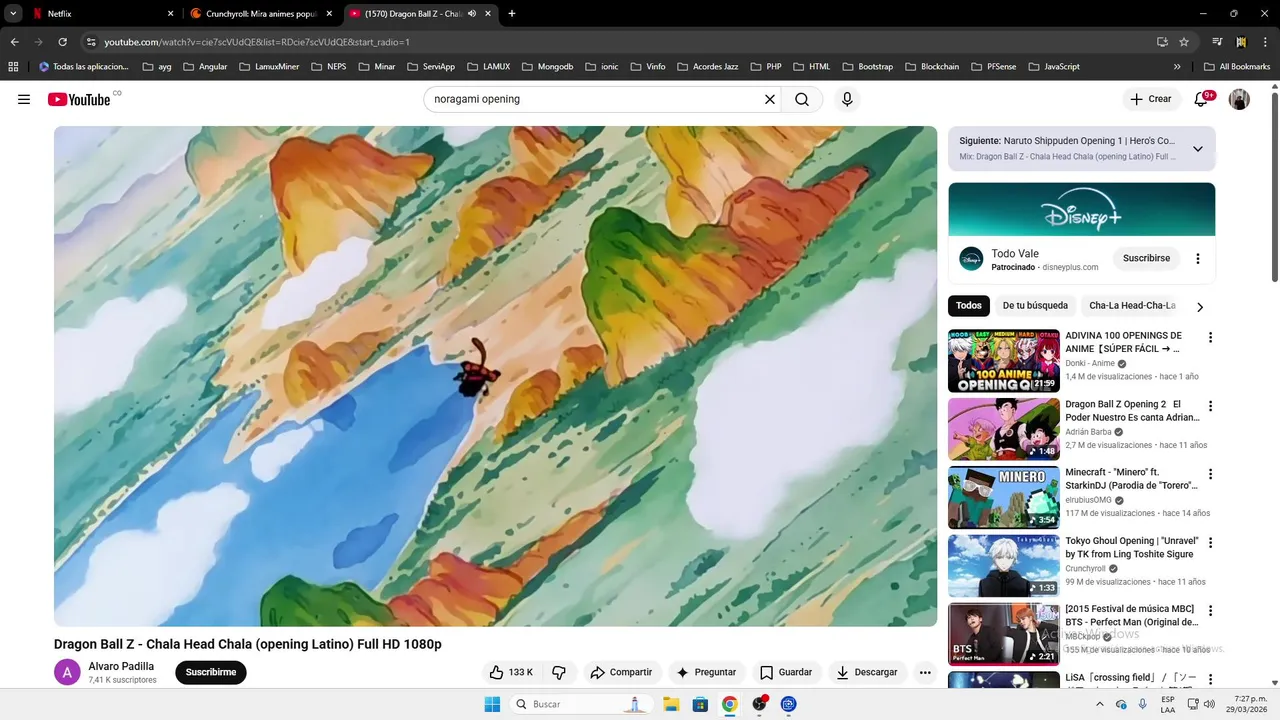Screen dimensions: 1280x720
Task: Click the noragami opening search field
Action: point(595,99)
